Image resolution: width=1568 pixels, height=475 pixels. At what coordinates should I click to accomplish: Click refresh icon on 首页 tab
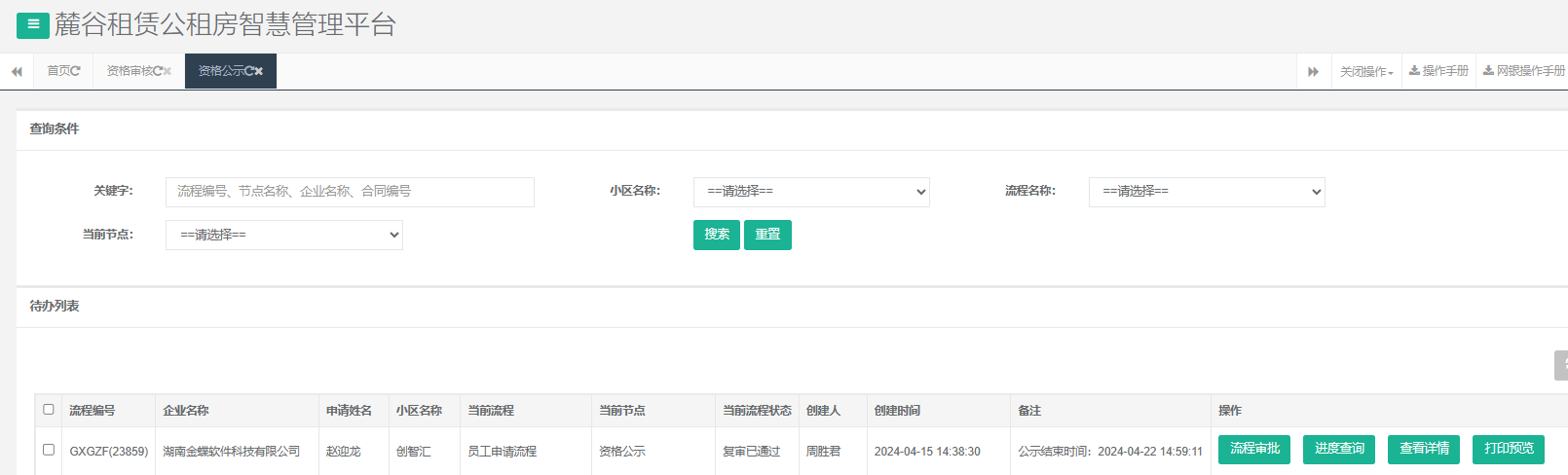coord(76,71)
